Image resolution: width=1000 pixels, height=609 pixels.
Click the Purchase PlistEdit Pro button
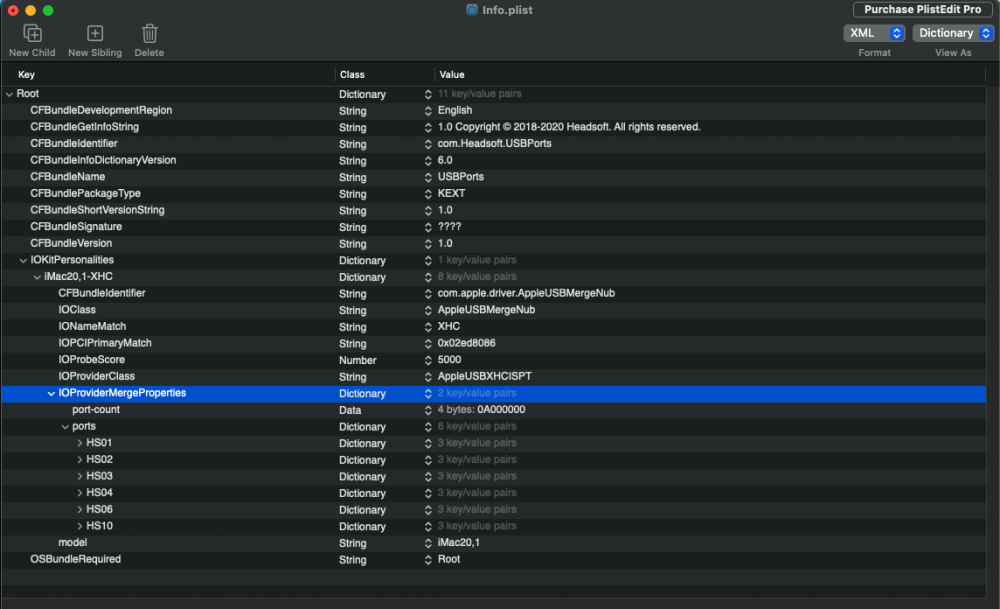922,10
